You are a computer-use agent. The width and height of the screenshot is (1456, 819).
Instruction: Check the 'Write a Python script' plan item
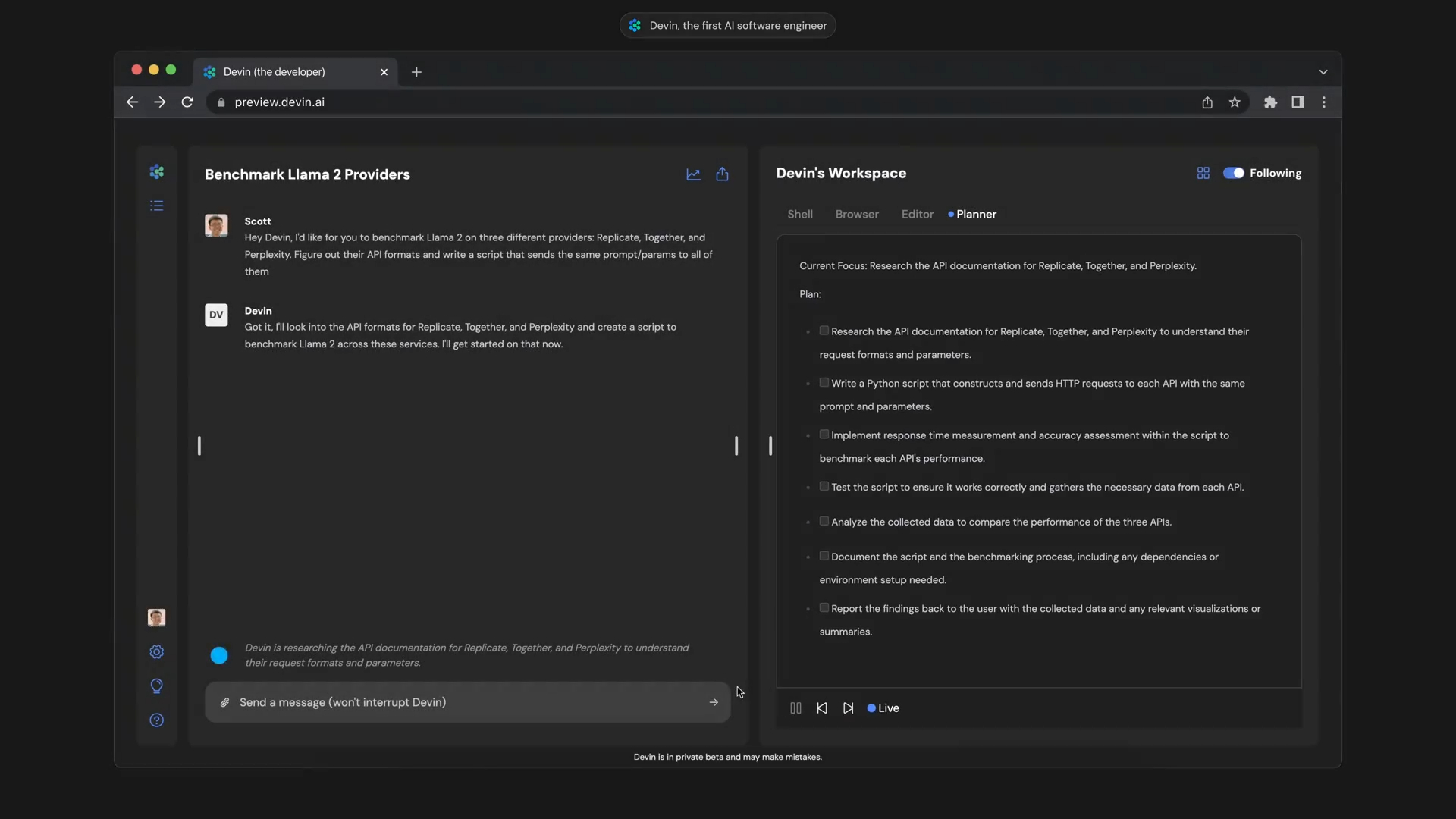coord(824,383)
